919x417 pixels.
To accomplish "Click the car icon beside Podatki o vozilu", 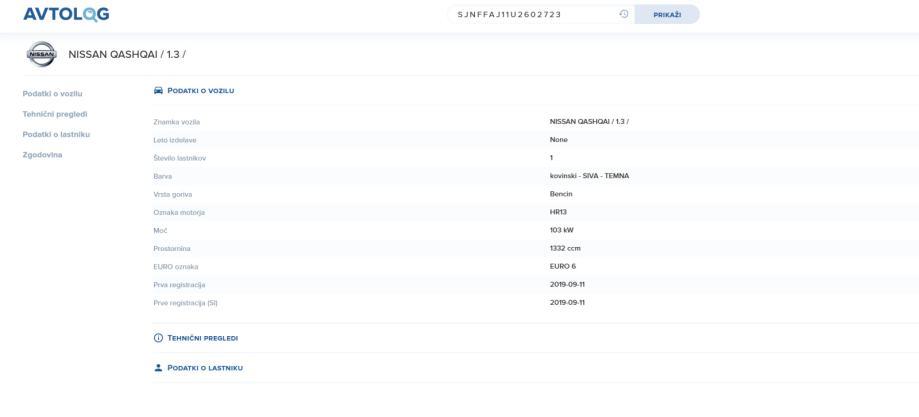I will (x=158, y=90).
